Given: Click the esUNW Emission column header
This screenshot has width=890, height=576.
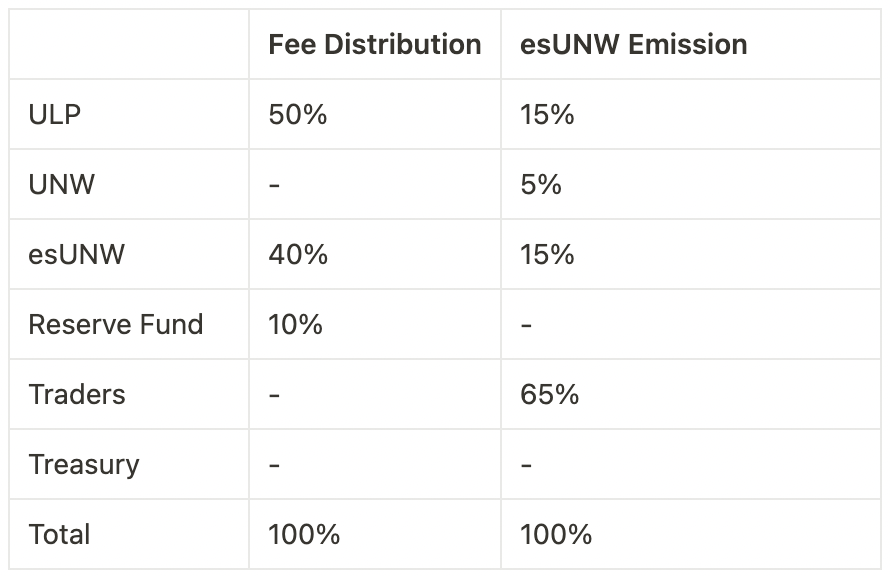Looking at the screenshot, I should click(x=633, y=45).
